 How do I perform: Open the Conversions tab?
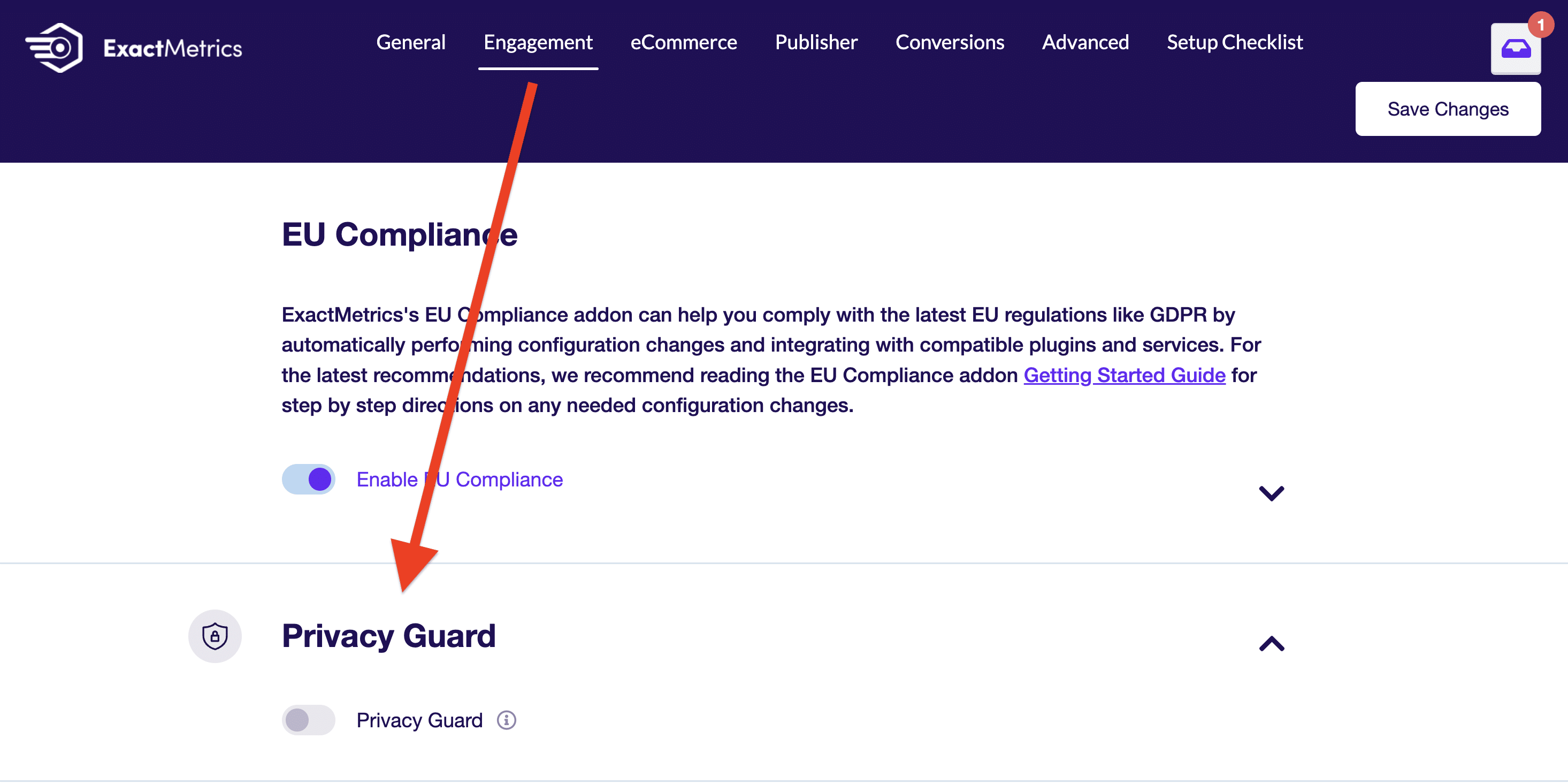point(950,42)
